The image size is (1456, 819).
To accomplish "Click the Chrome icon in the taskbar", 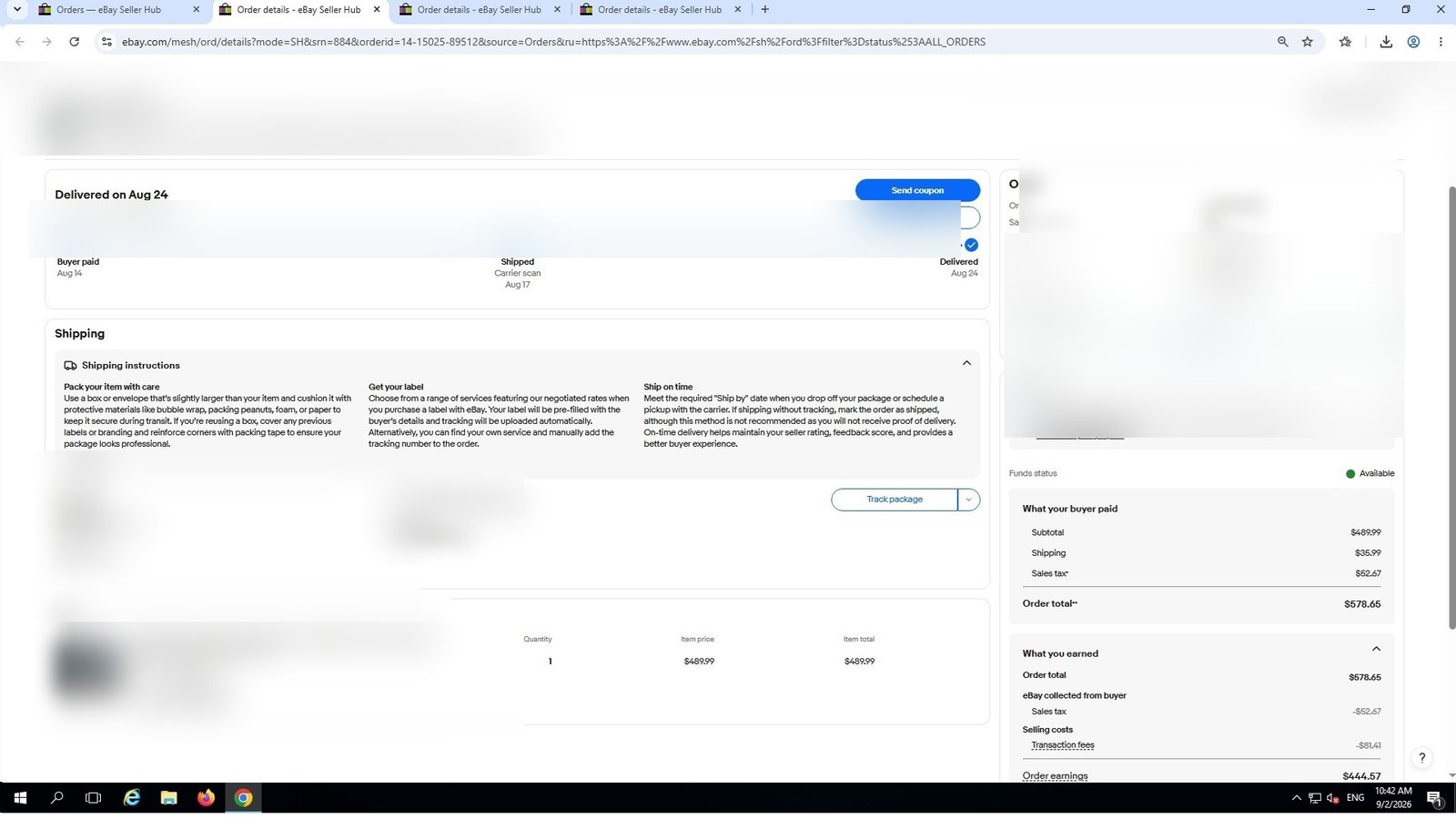I will pyautogui.click(x=243, y=798).
